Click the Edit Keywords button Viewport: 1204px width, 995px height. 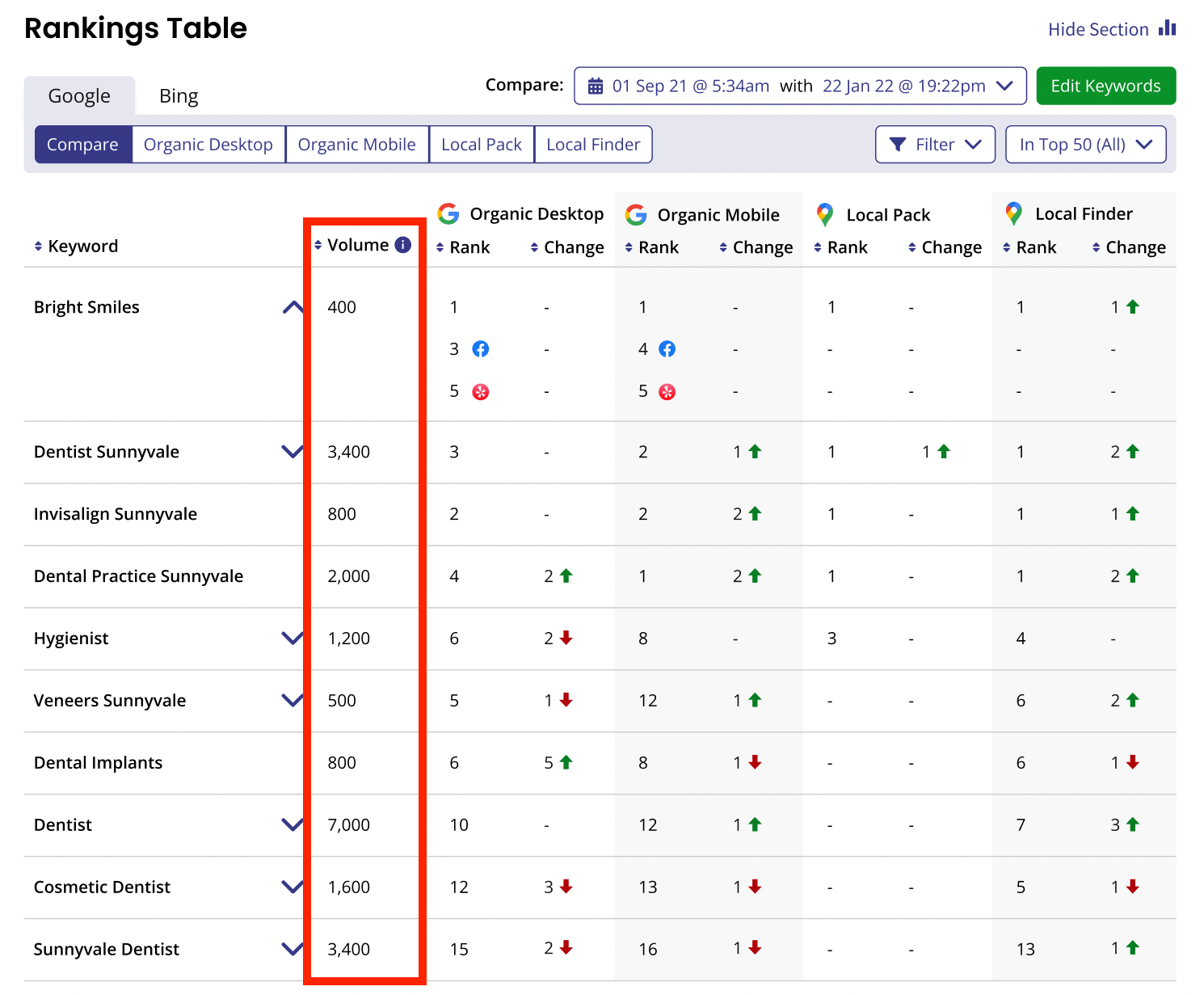tap(1105, 85)
